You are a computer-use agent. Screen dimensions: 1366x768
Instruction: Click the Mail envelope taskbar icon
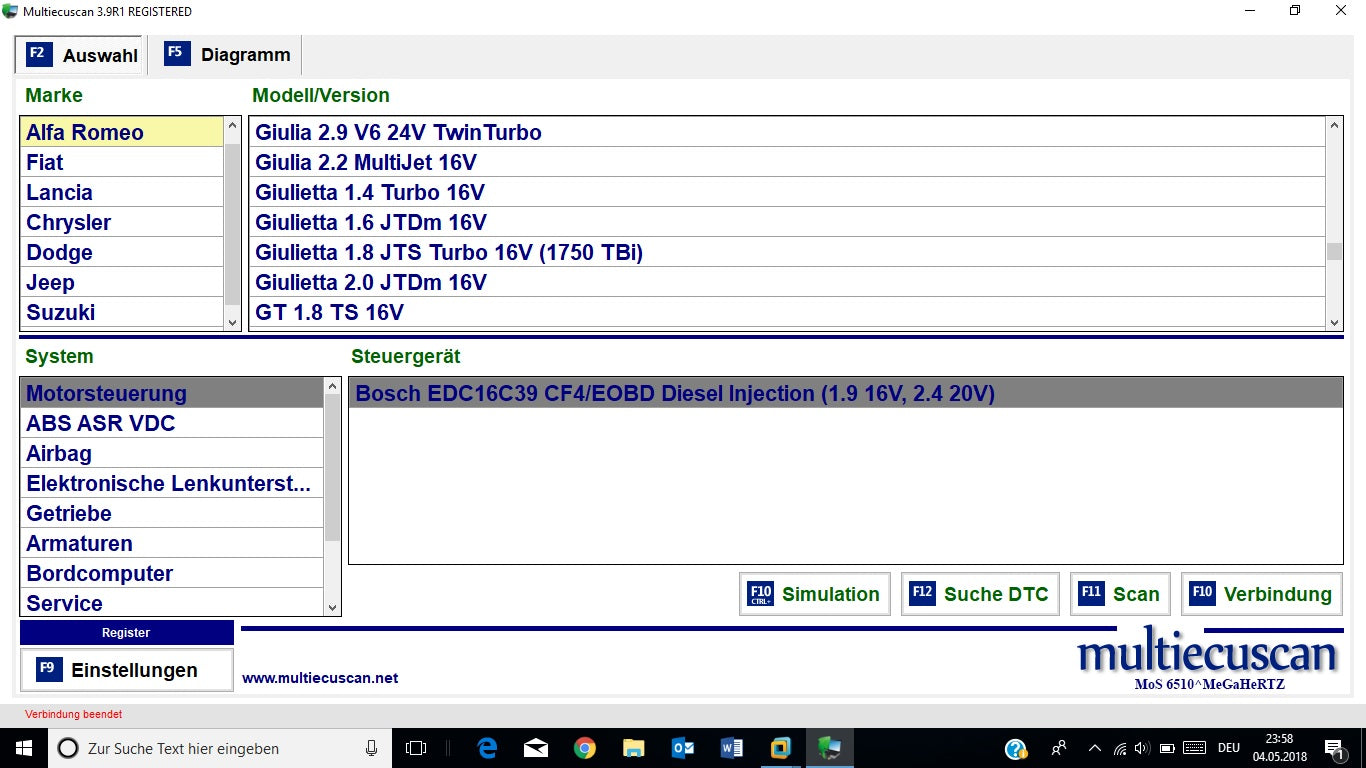tap(536, 748)
